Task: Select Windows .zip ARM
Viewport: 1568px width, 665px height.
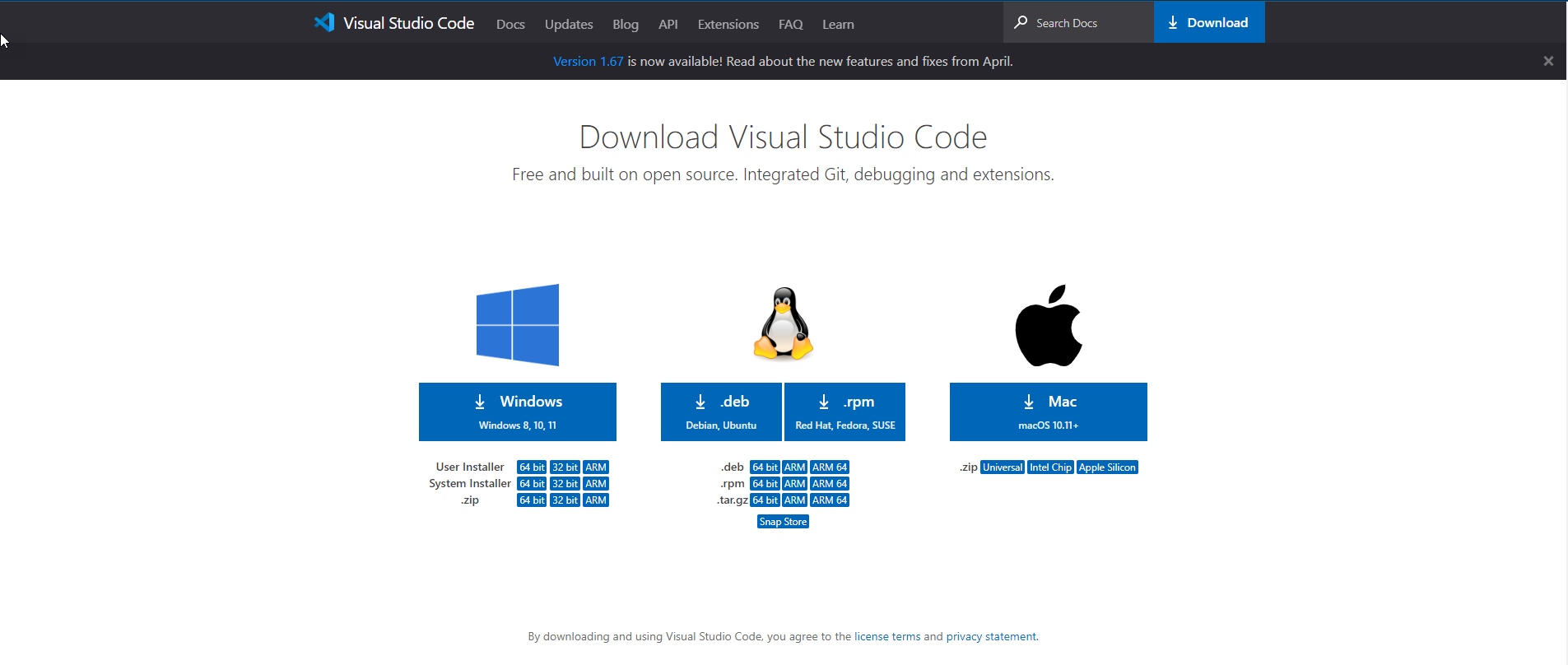Action: [x=596, y=500]
